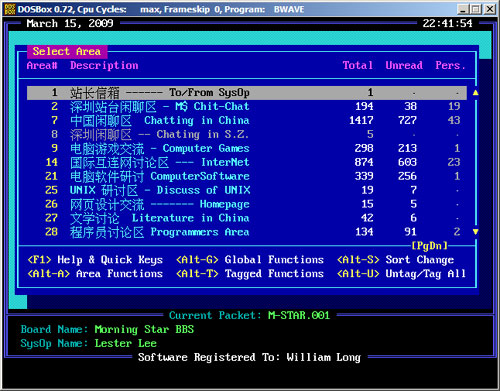Image resolution: width=500 pixels, height=391 pixels.
Task: Select area 9 Computer Games row
Action: coord(247,148)
